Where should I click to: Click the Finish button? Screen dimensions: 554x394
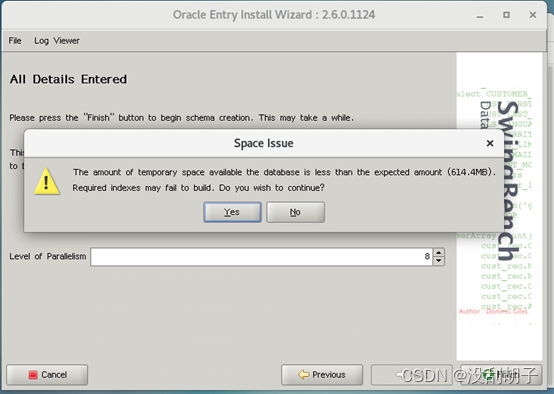coord(501,375)
